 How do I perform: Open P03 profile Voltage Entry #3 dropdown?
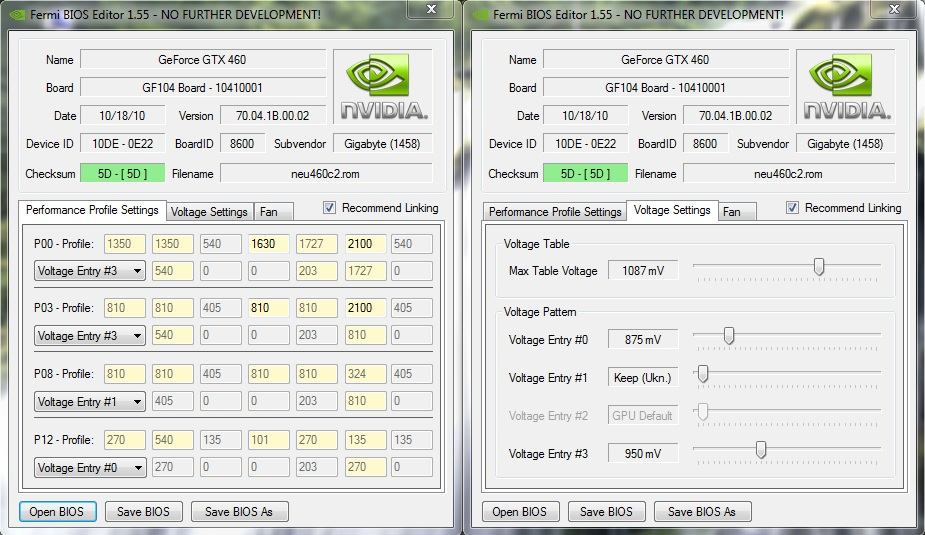point(90,336)
